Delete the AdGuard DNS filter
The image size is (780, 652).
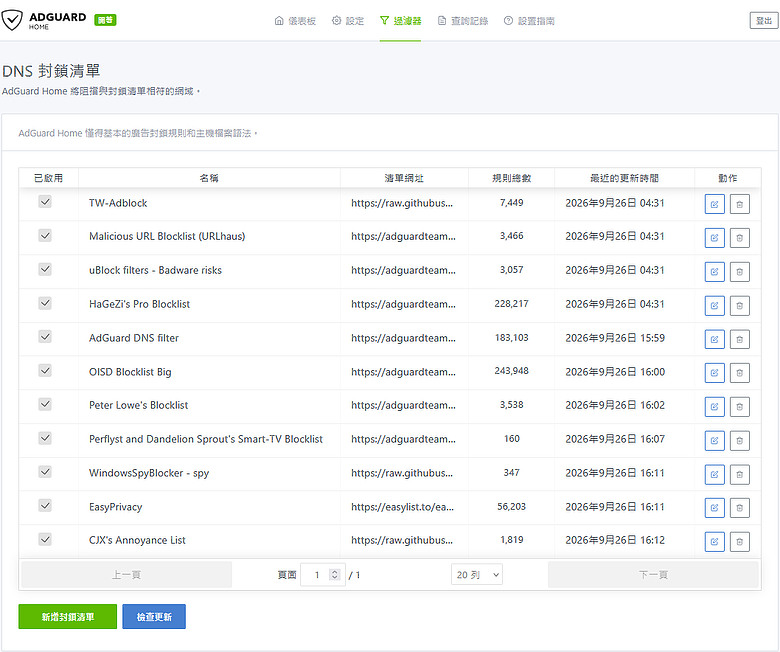[x=739, y=339]
